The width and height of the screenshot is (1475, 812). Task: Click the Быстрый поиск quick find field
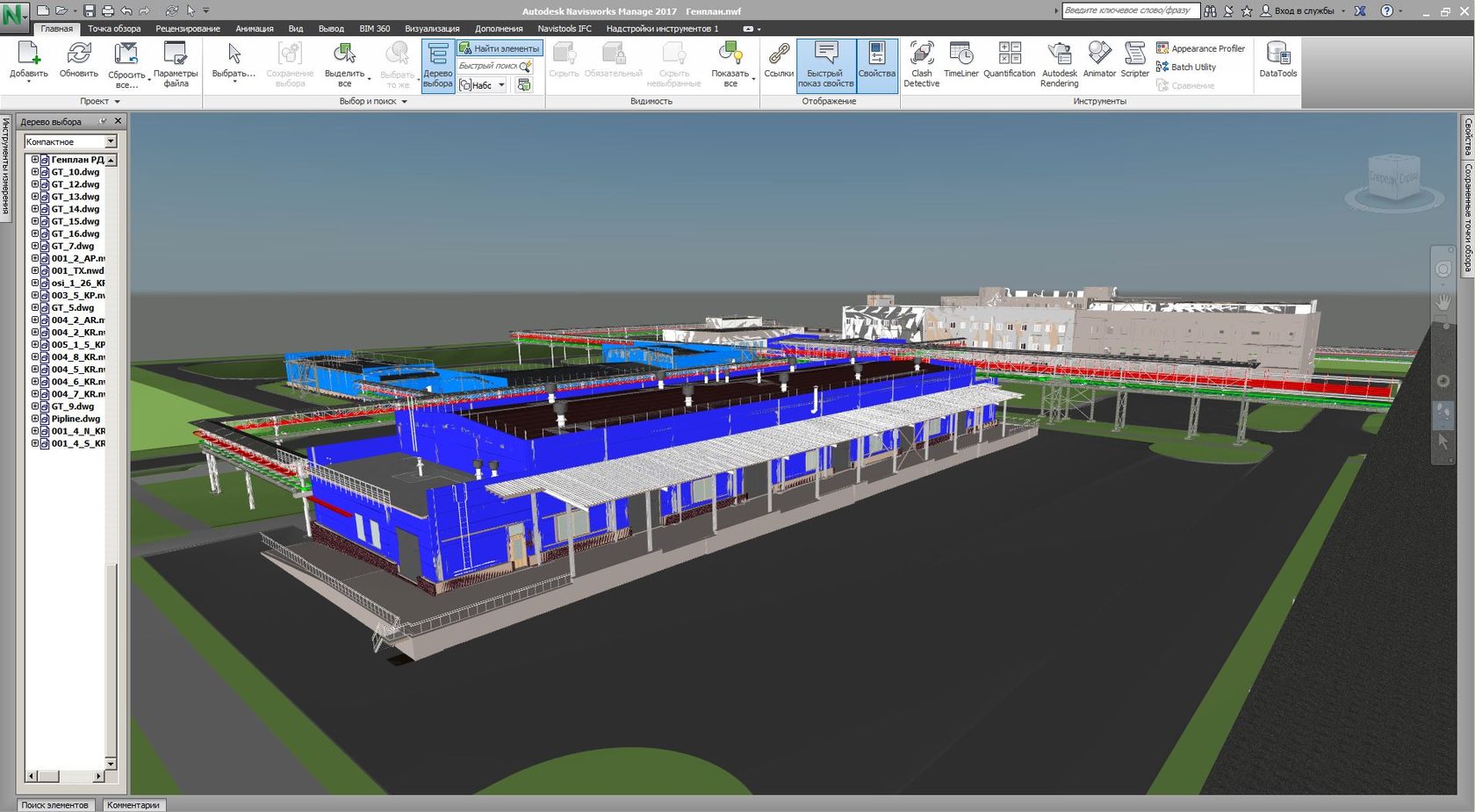click(x=487, y=66)
